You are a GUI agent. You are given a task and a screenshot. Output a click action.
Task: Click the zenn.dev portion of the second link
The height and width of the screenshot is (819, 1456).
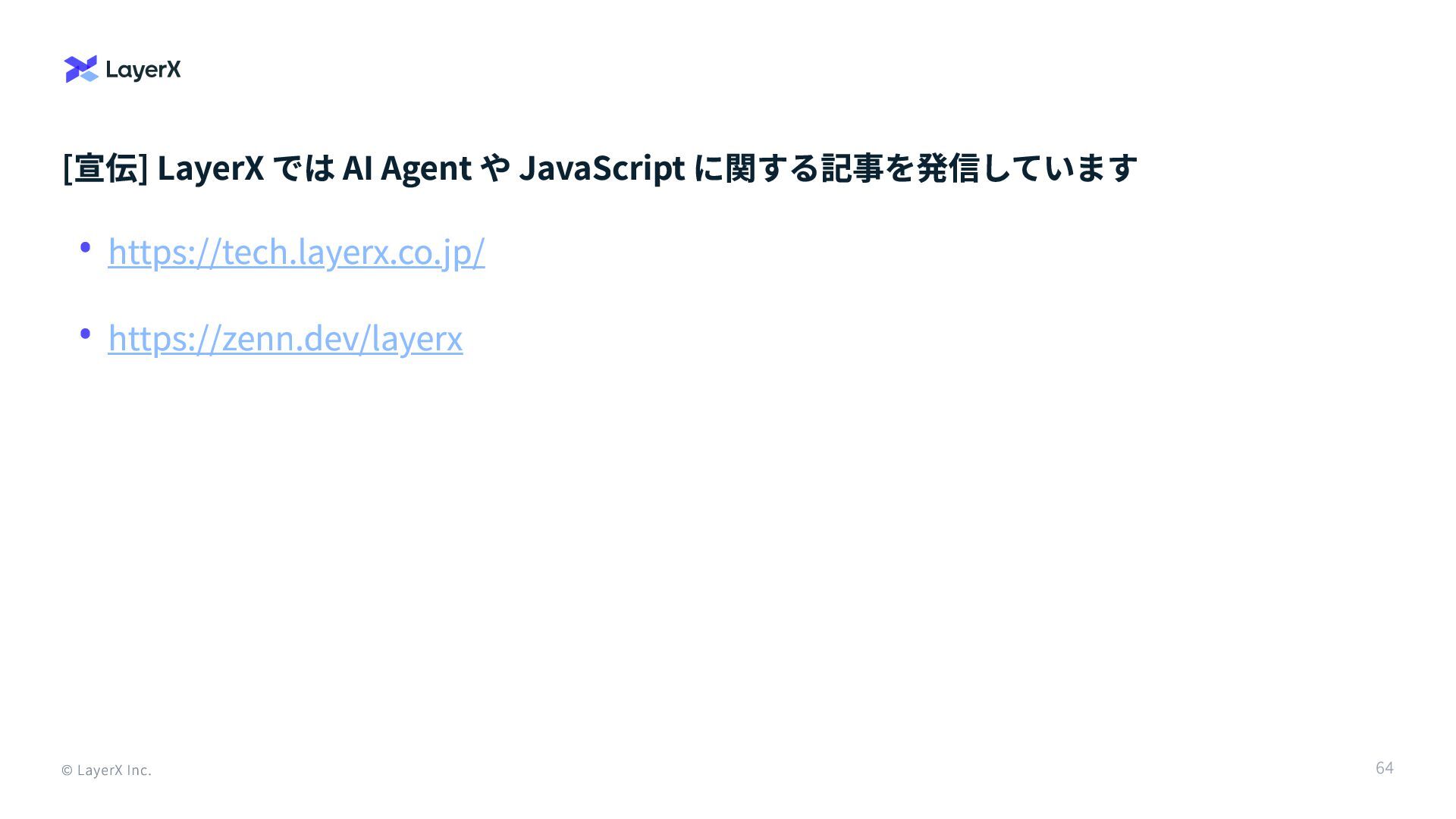point(290,338)
